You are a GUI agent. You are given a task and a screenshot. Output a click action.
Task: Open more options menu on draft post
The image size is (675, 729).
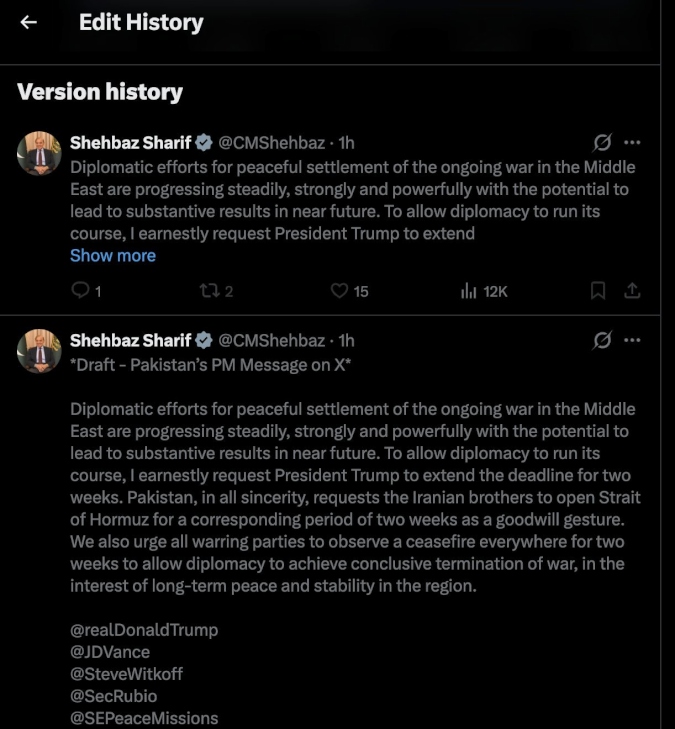pyautogui.click(x=632, y=341)
